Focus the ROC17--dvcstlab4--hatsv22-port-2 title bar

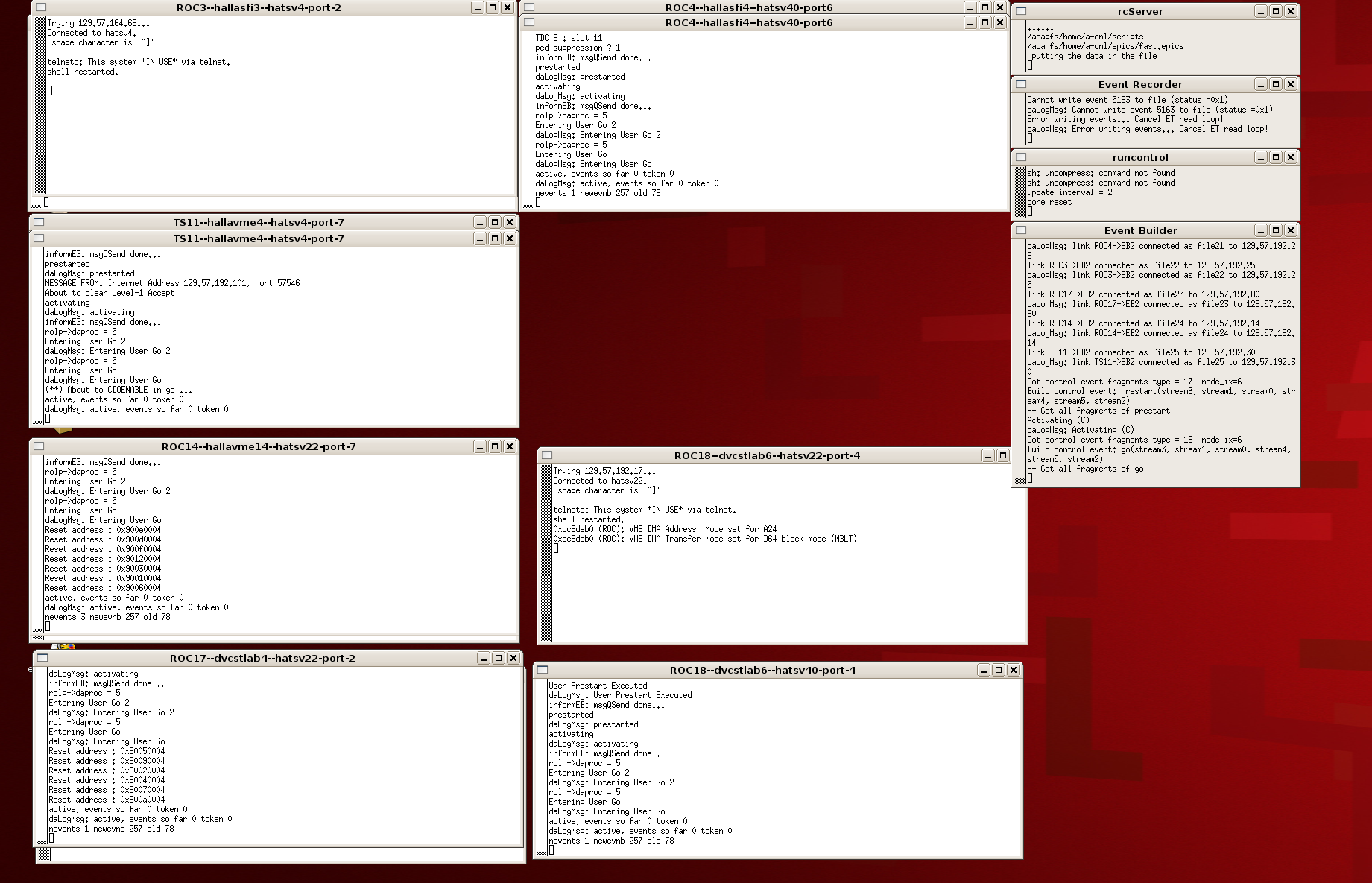[x=262, y=658]
